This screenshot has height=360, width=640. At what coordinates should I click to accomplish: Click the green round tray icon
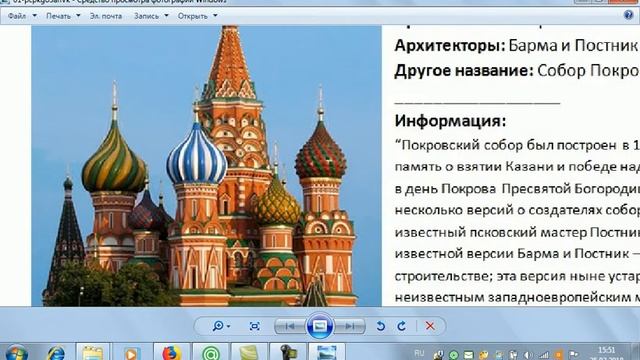click(453, 355)
